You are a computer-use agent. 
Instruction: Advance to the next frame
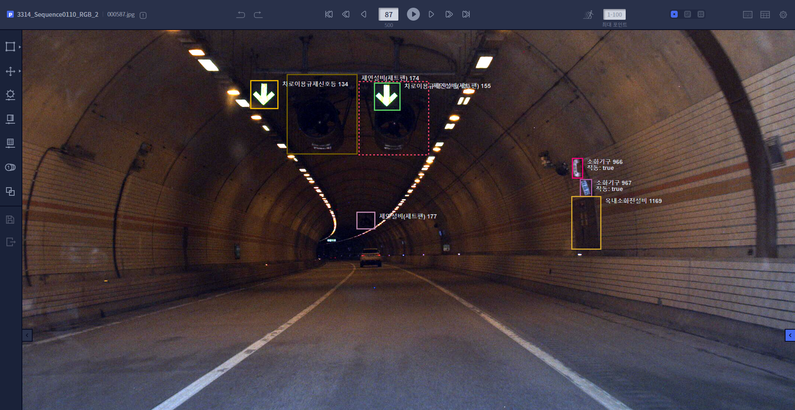tap(431, 14)
